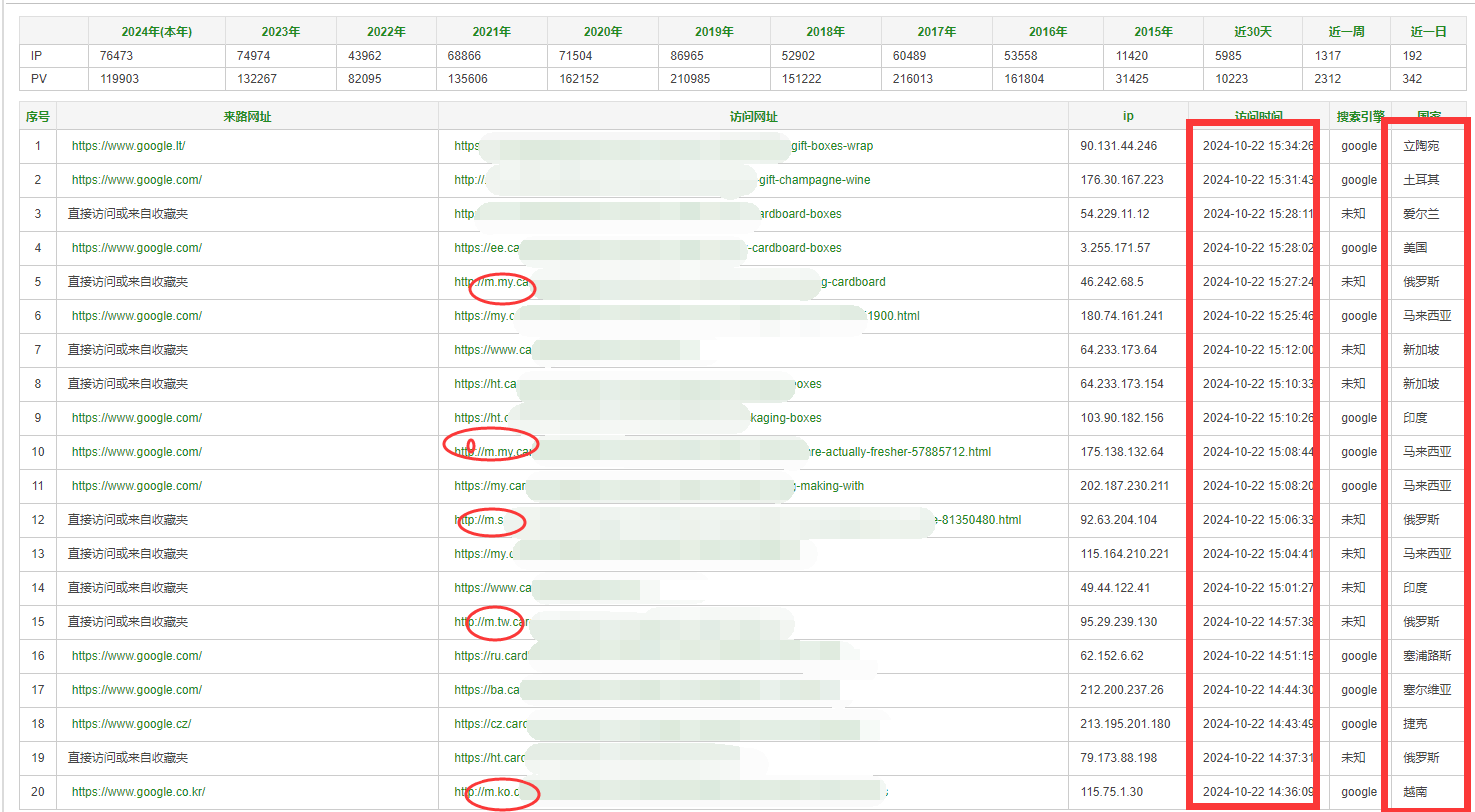Select row 3's 直接访问或来自收藏夹 referrer text
Viewport: 1475px width, 812px height.
click(x=128, y=214)
